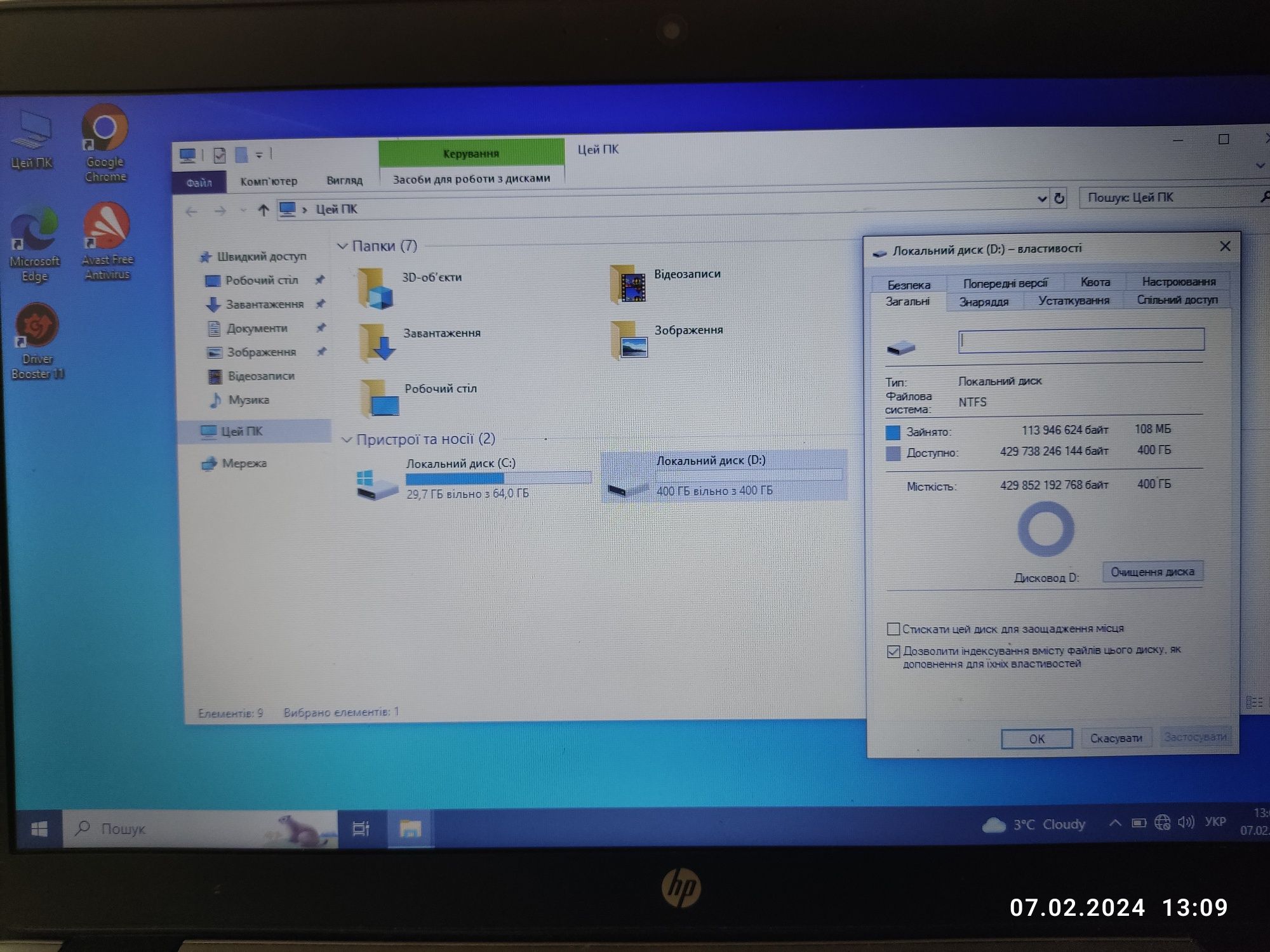Open the 3D-об'єкти folder
The height and width of the screenshot is (952, 1270).
click(410, 287)
